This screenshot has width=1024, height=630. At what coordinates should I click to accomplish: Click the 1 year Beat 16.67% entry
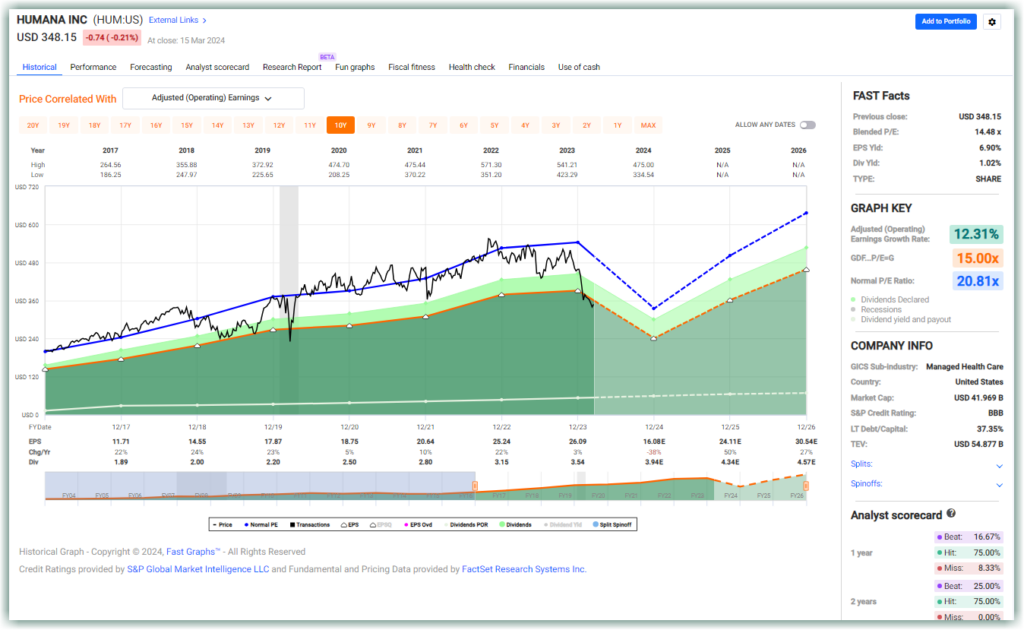tap(968, 537)
